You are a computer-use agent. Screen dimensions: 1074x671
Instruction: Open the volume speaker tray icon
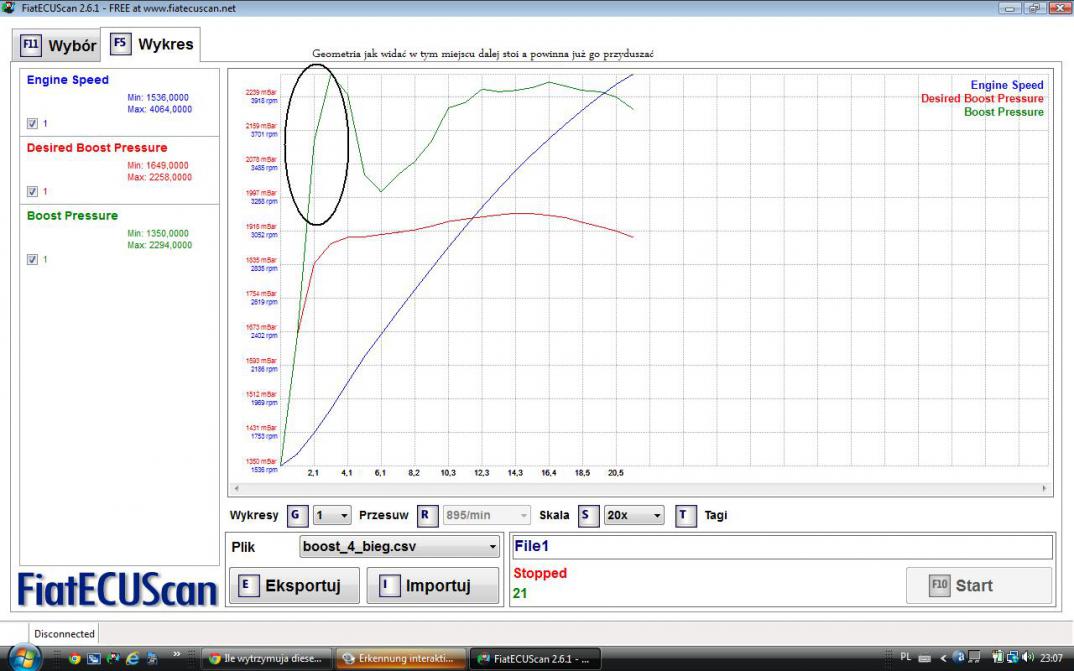coord(1029,658)
